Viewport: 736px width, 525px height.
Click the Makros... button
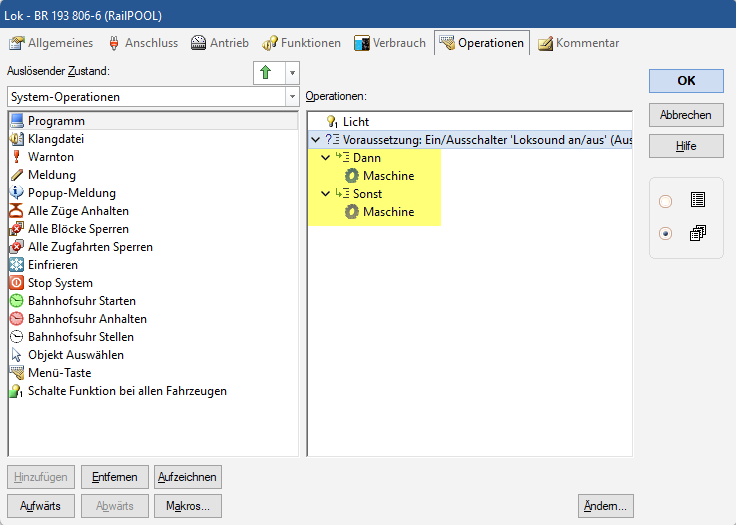click(187, 506)
